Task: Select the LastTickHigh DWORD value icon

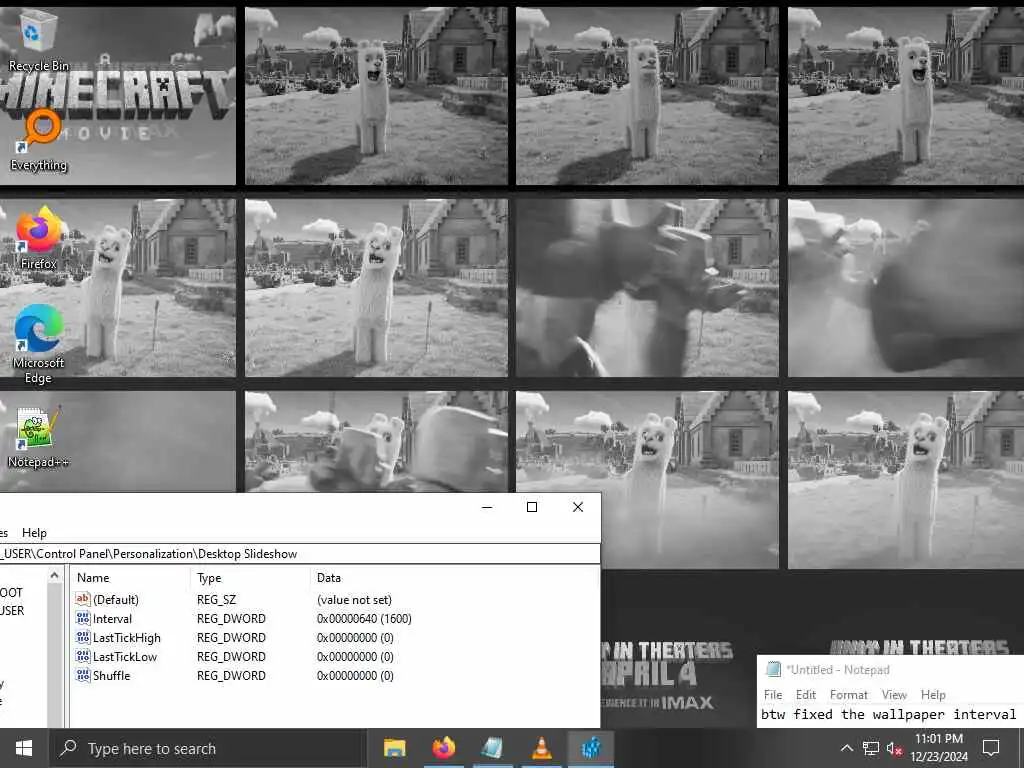Action: [82, 637]
